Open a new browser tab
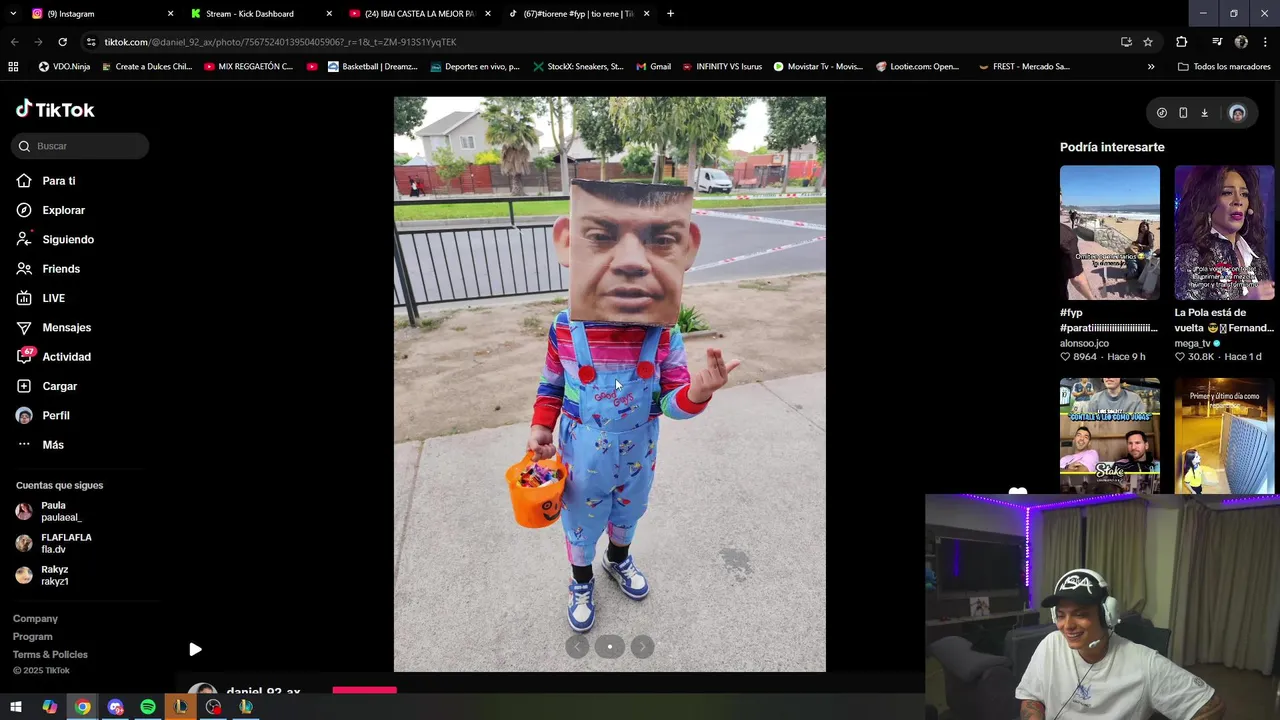Screen dimensions: 1280x720 coord(670,14)
